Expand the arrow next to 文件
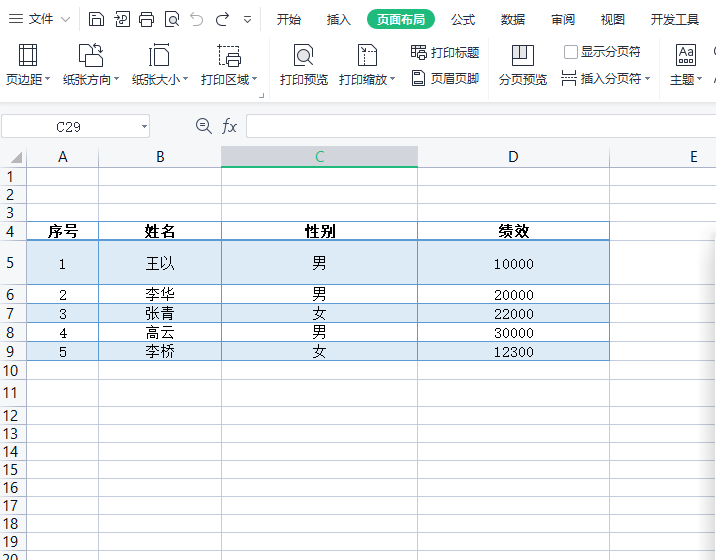716x560 pixels. [x=65, y=20]
